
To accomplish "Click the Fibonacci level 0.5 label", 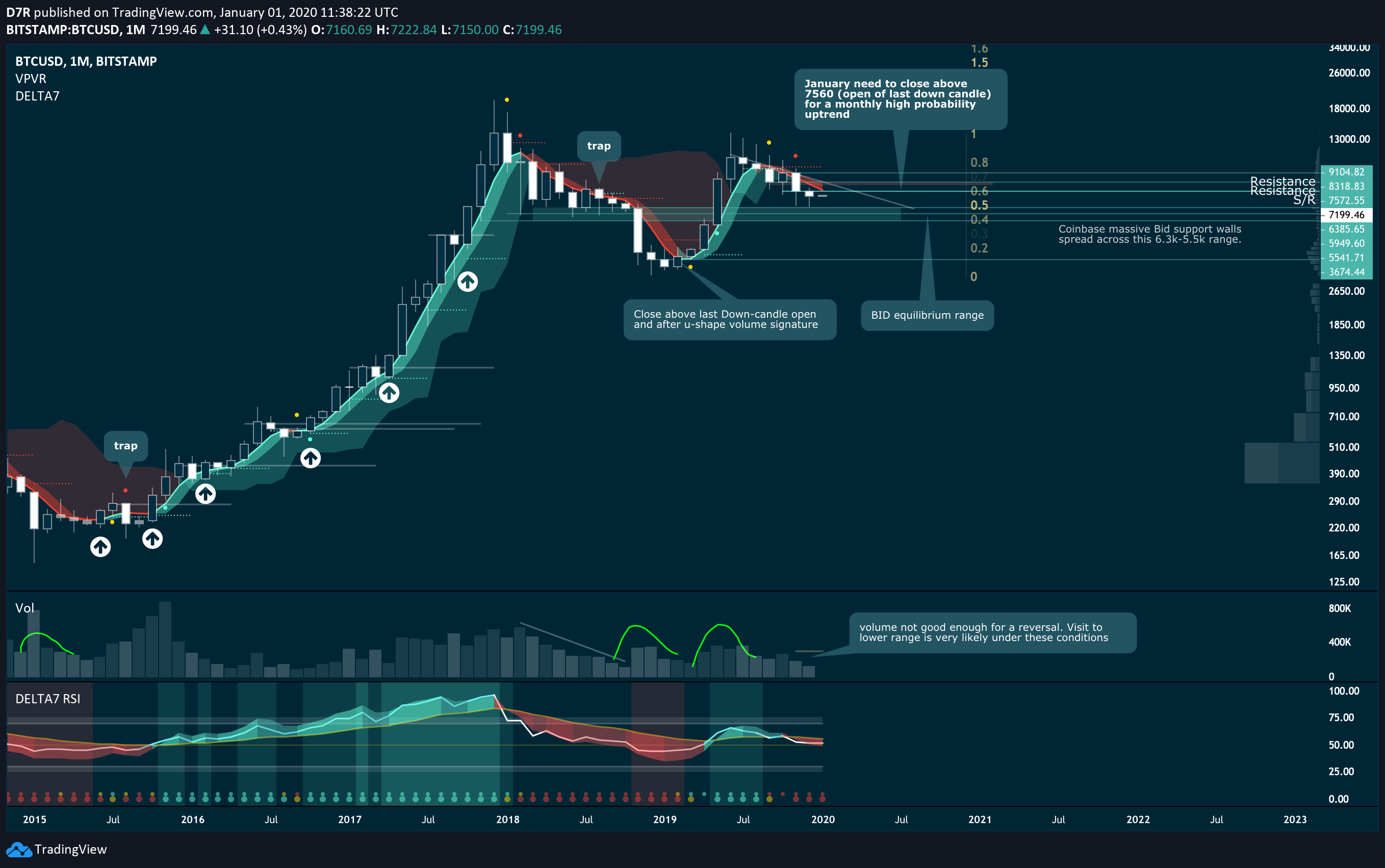I will click(x=979, y=206).
